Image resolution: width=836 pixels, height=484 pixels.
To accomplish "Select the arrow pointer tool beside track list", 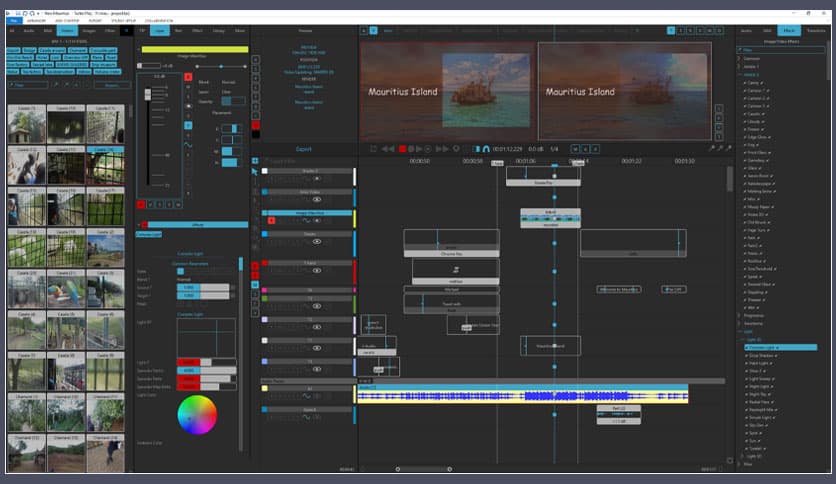I will click(254, 172).
